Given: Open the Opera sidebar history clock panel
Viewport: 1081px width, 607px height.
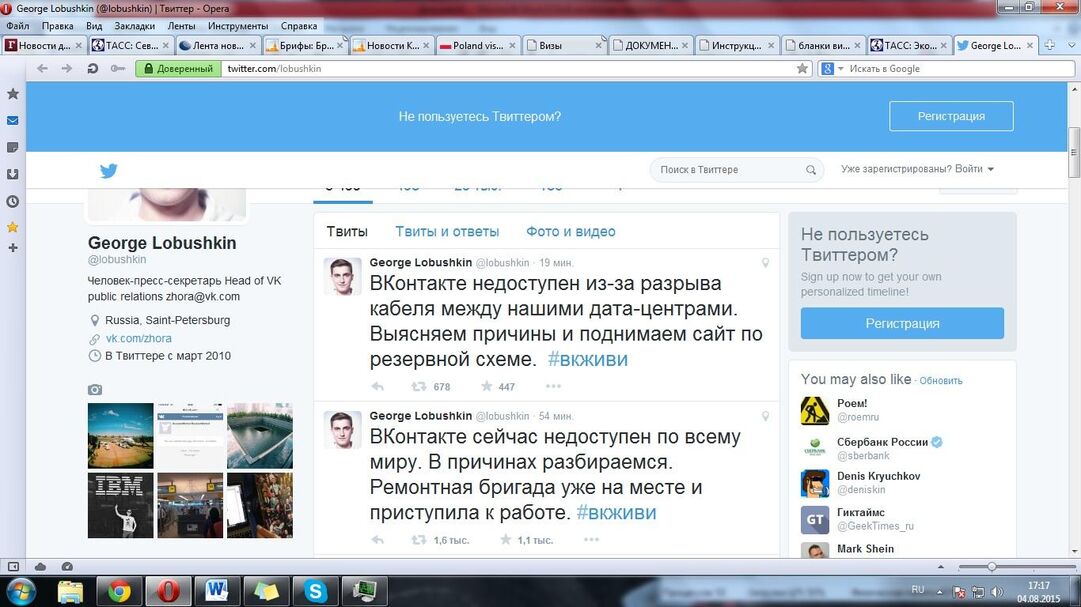Looking at the screenshot, I should [13, 201].
